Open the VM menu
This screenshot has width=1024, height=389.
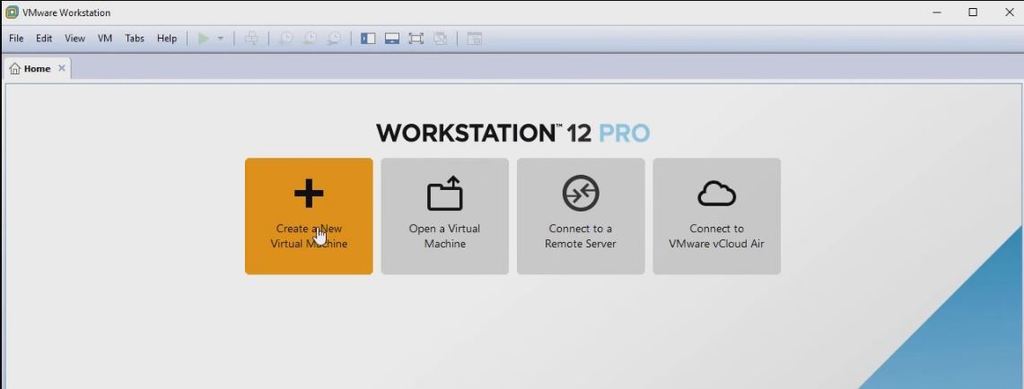click(105, 39)
